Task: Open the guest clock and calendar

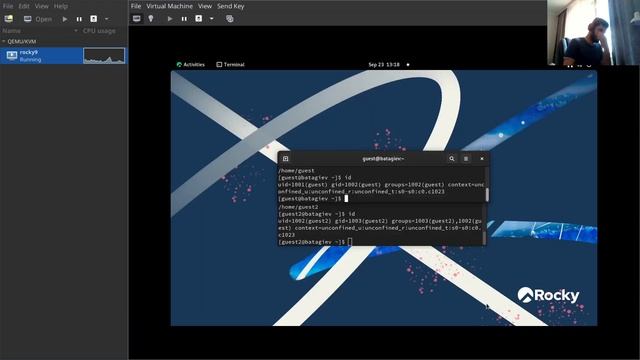Action: (x=384, y=64)
